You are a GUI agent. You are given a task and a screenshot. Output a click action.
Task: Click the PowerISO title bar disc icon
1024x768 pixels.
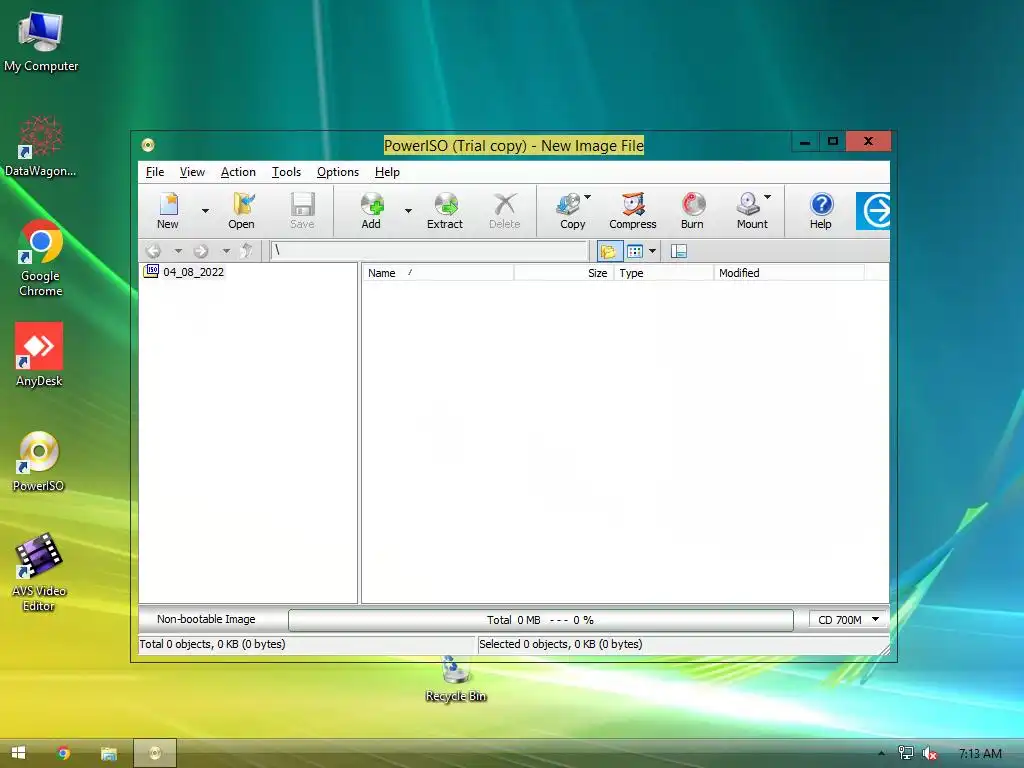tap(148, 145)
